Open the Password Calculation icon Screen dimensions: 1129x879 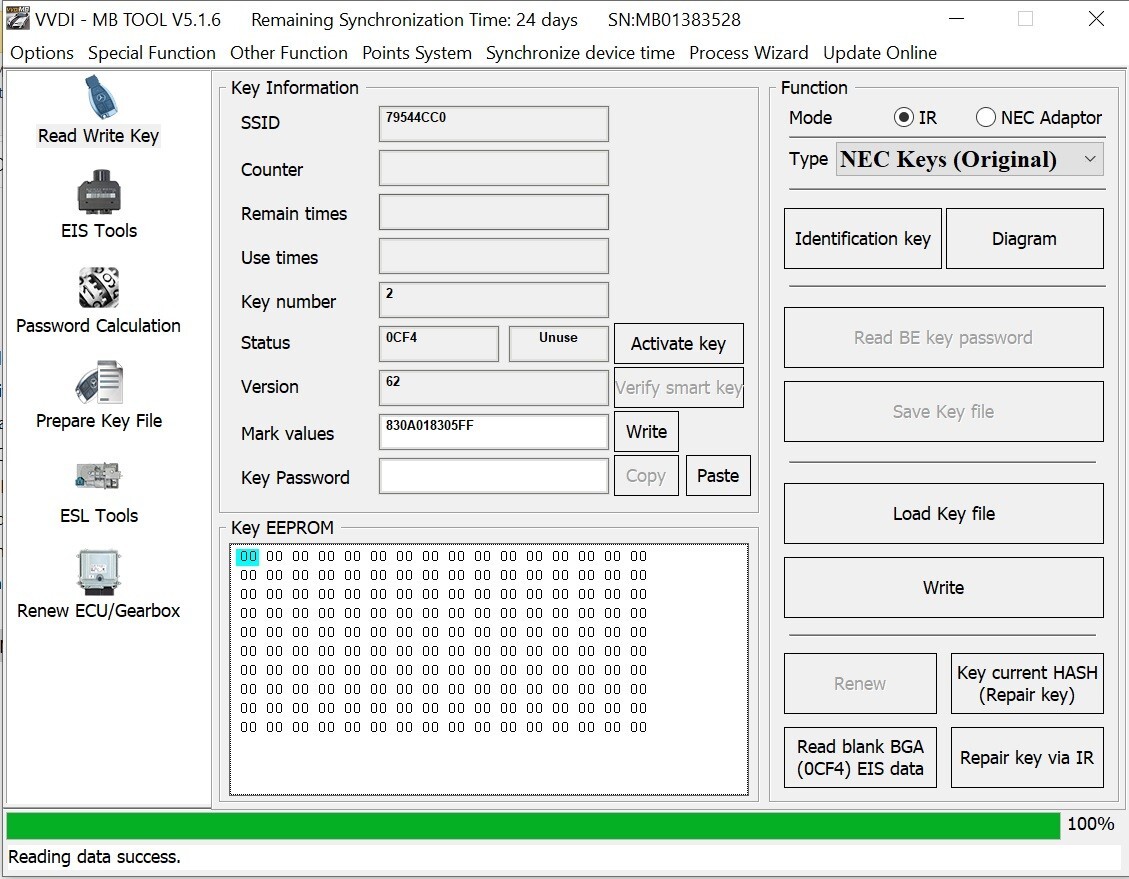pyautogui.click(x=99, y=287)
